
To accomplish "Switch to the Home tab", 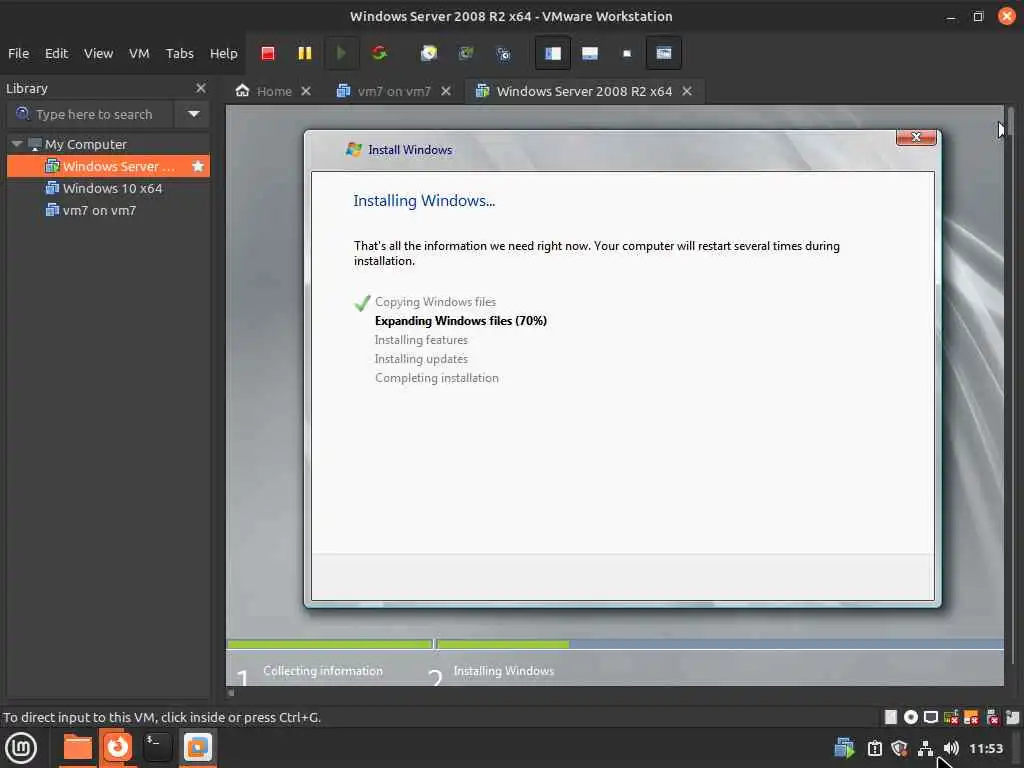I will click(x=264, y=91).
